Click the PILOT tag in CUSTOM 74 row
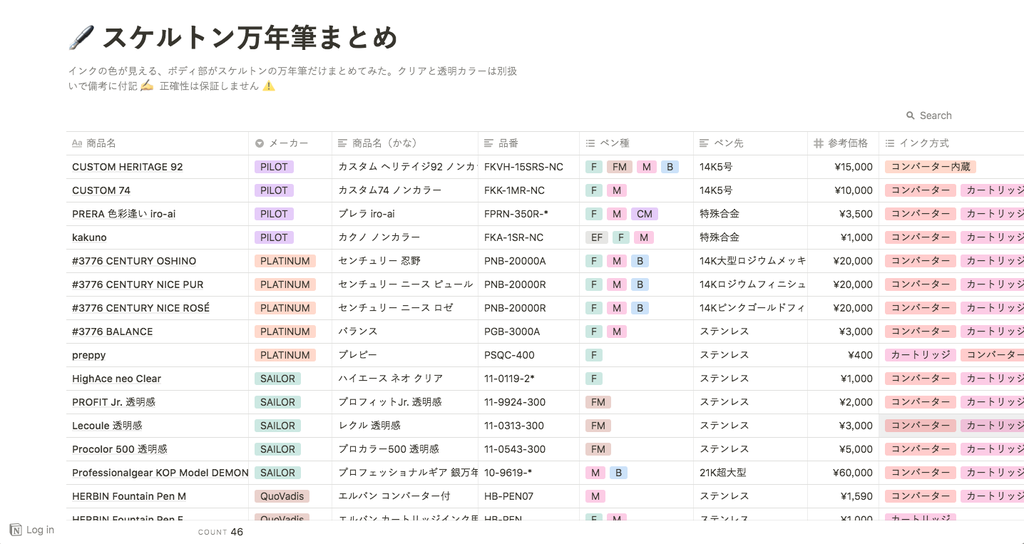 point(274,190)
